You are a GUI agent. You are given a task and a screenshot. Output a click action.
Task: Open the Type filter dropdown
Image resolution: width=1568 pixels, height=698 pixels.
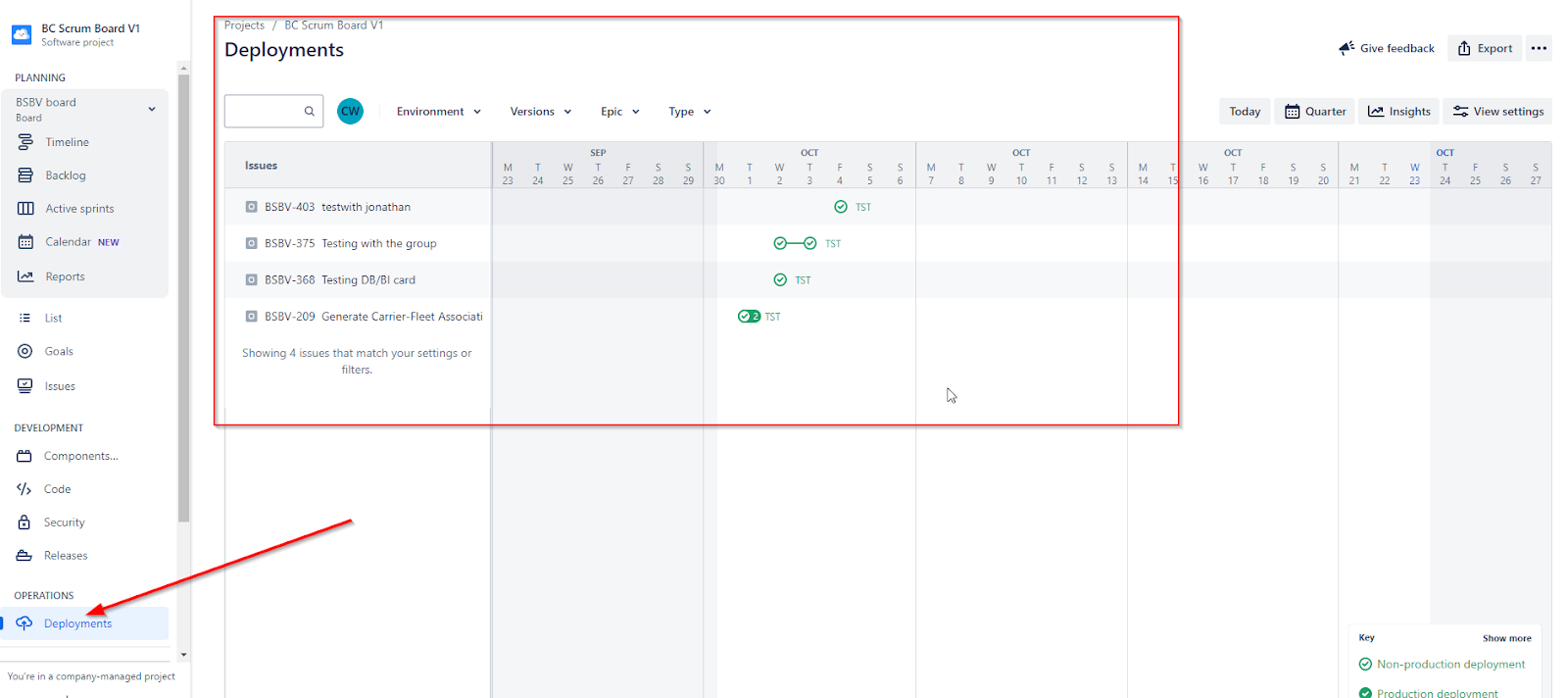(x=690, y=112)
